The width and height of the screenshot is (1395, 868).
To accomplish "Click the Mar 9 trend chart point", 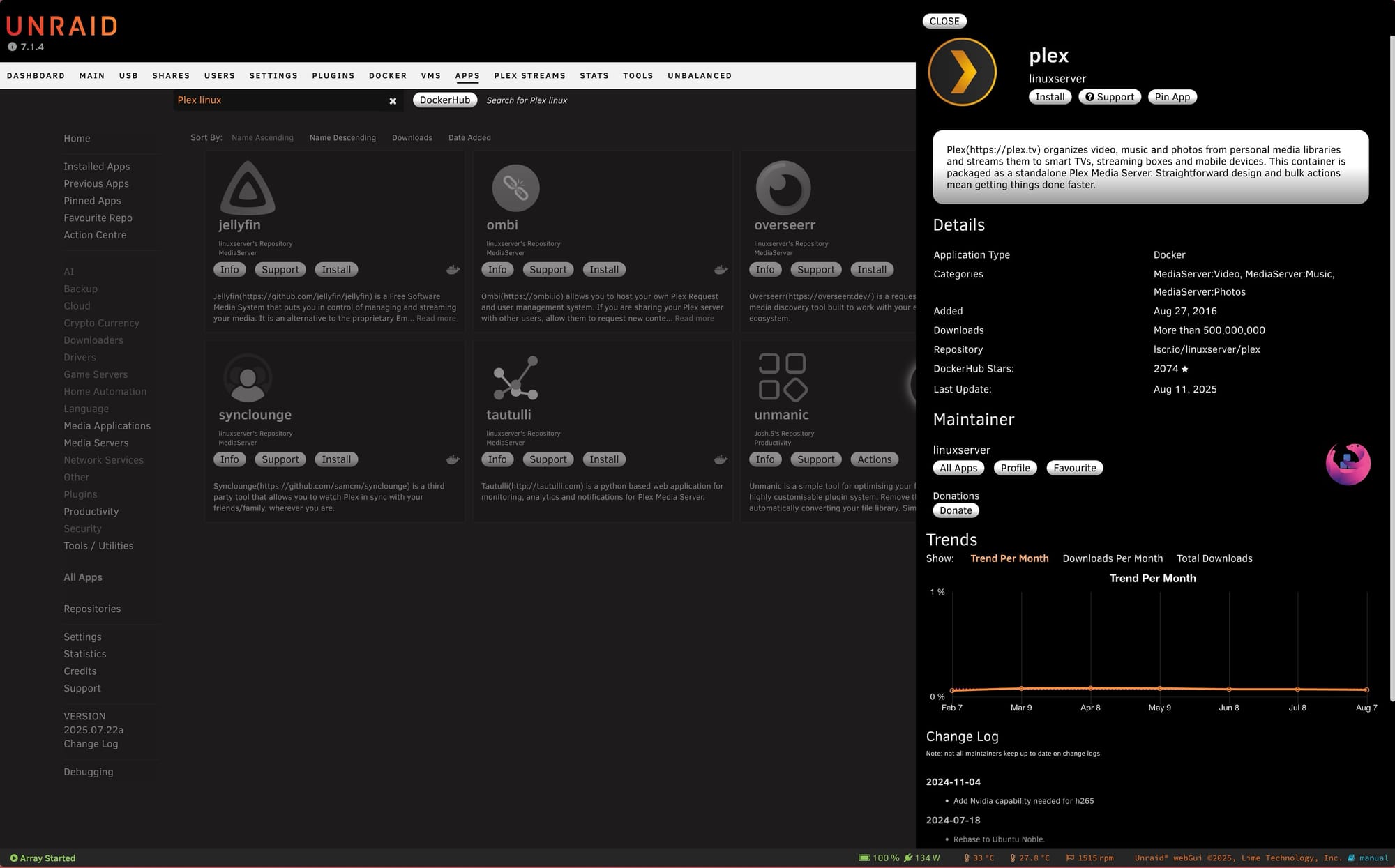I will 1021,688.
